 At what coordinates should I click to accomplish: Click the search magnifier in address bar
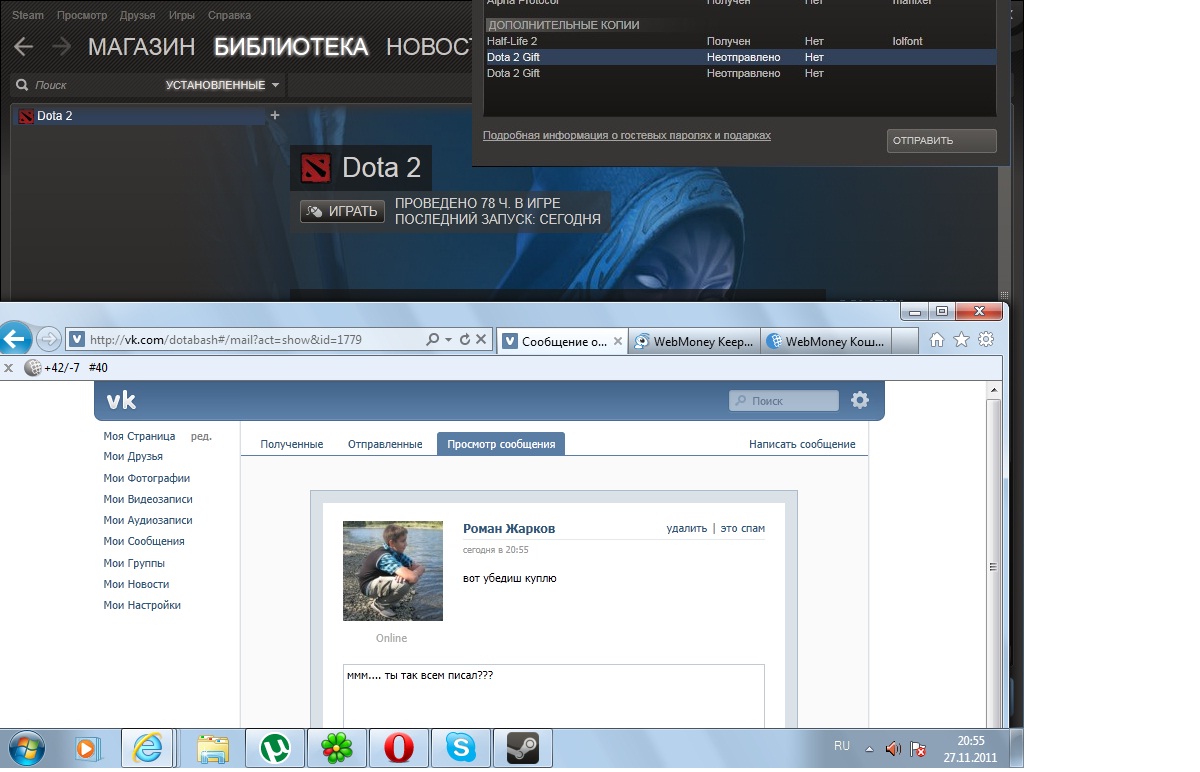click(433, 340)
